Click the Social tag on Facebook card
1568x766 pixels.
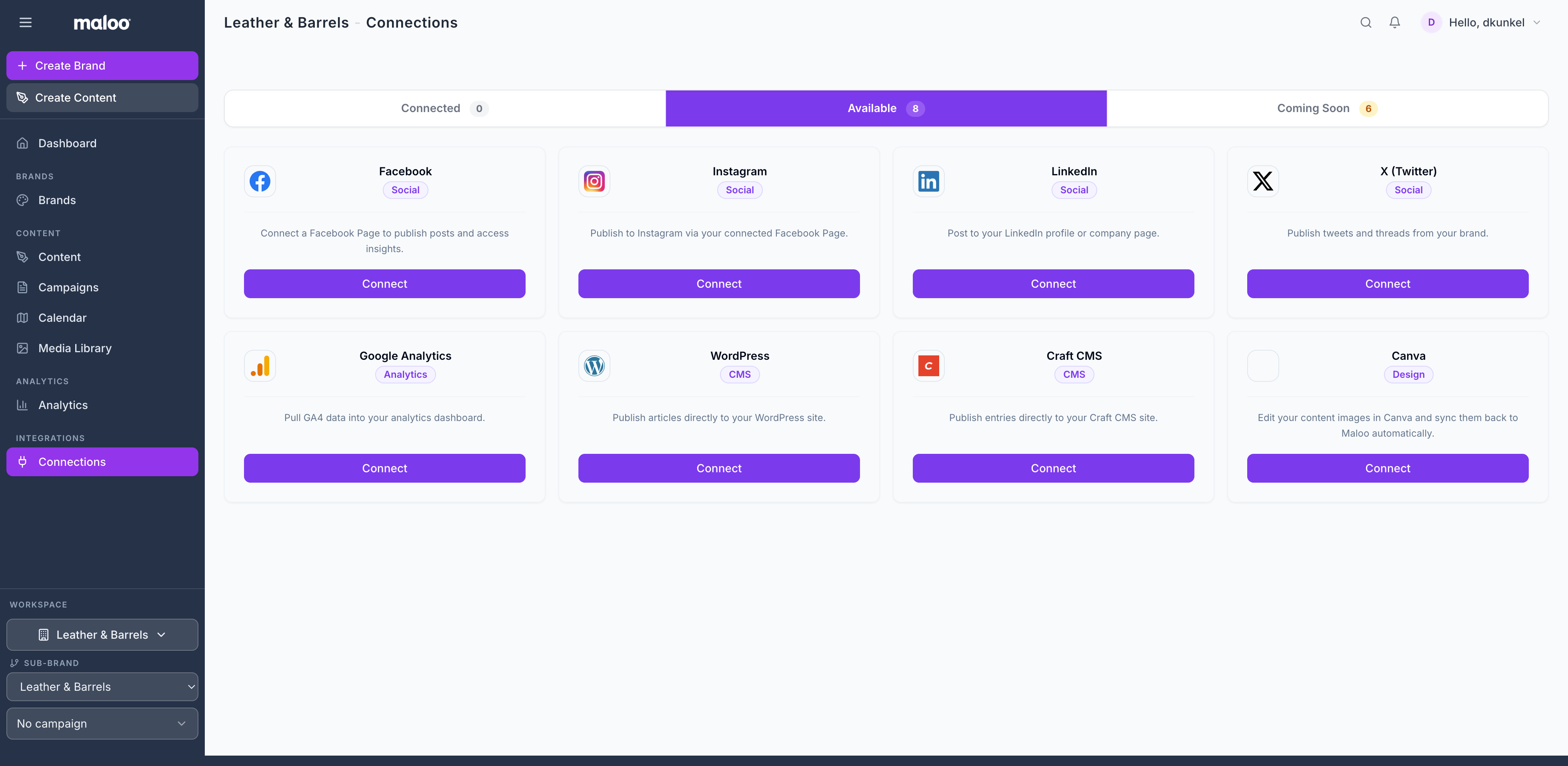pos(405,190)
